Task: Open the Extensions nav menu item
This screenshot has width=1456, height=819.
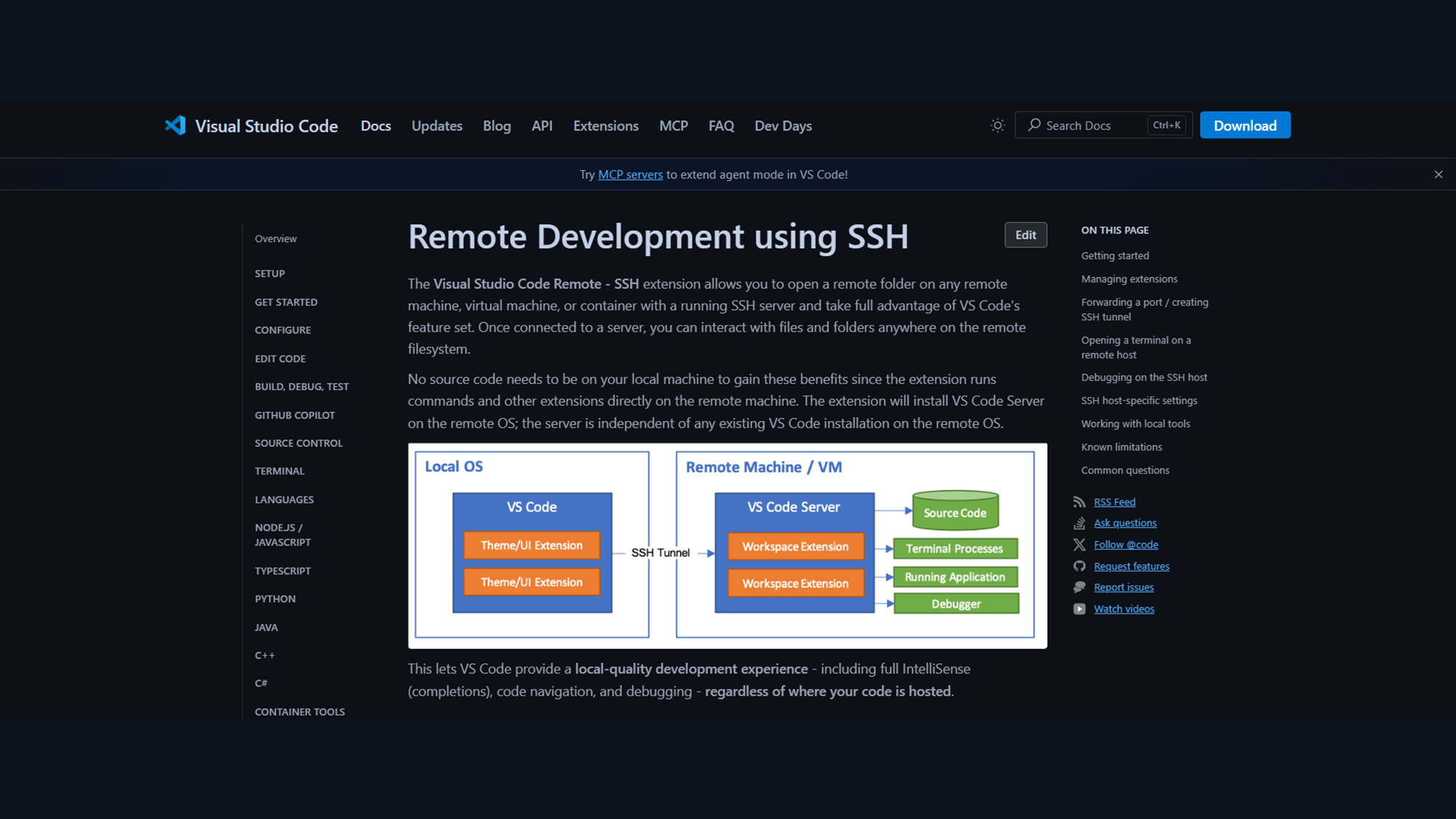Action: point(606,126)
